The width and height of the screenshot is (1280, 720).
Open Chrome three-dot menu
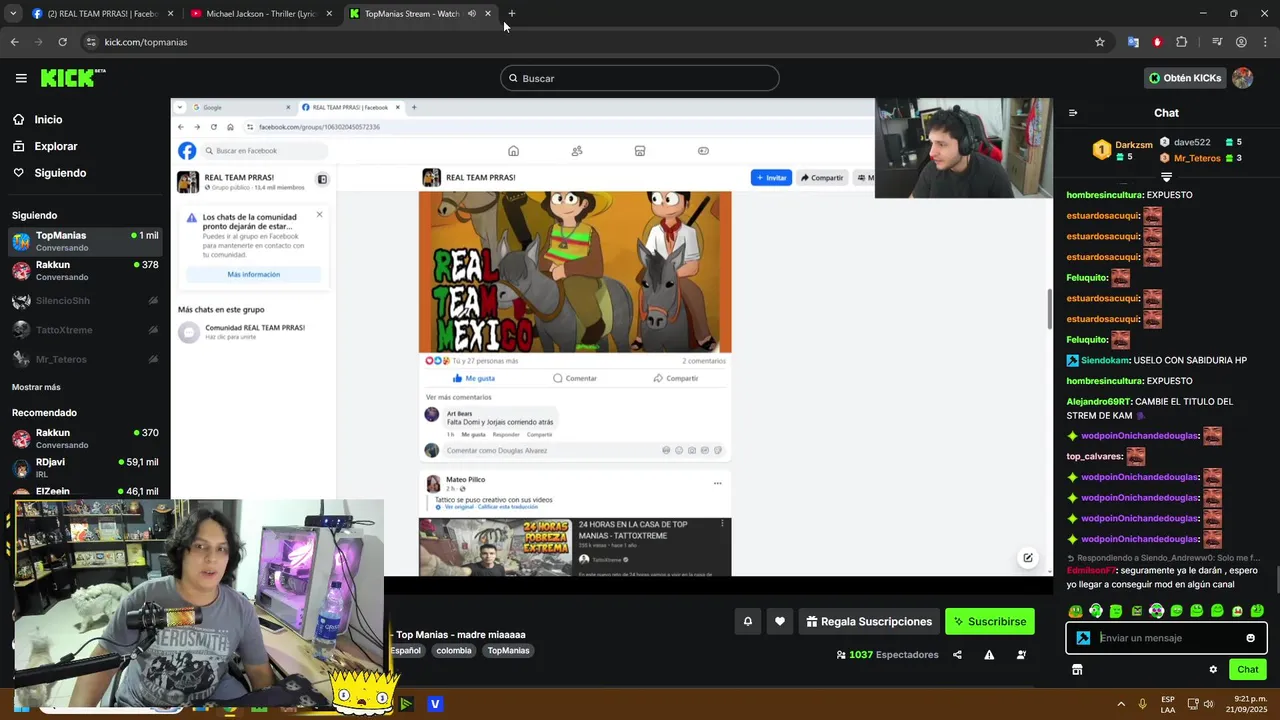point(1265,42)
